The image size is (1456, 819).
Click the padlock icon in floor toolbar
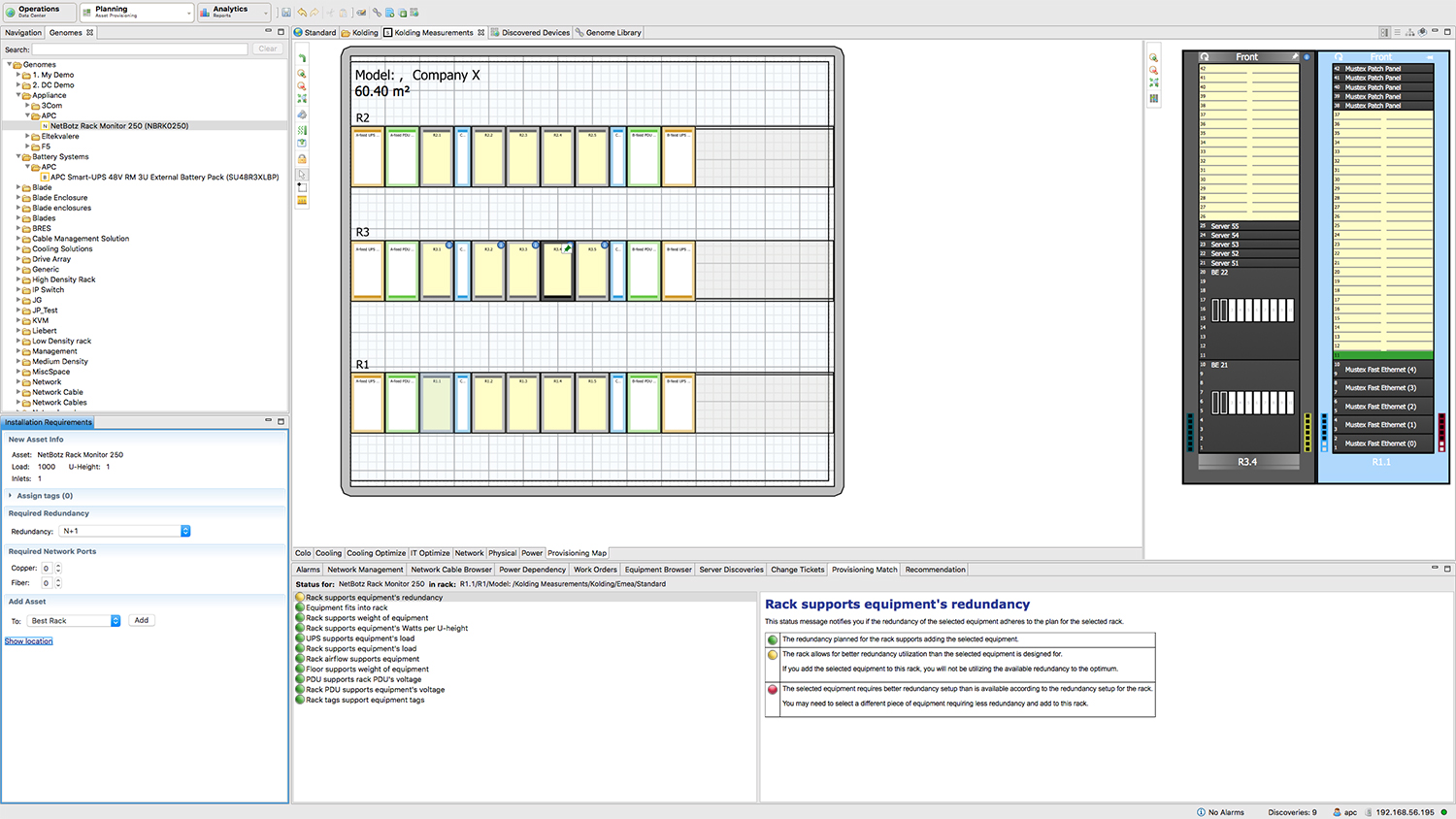pos(302,158)
